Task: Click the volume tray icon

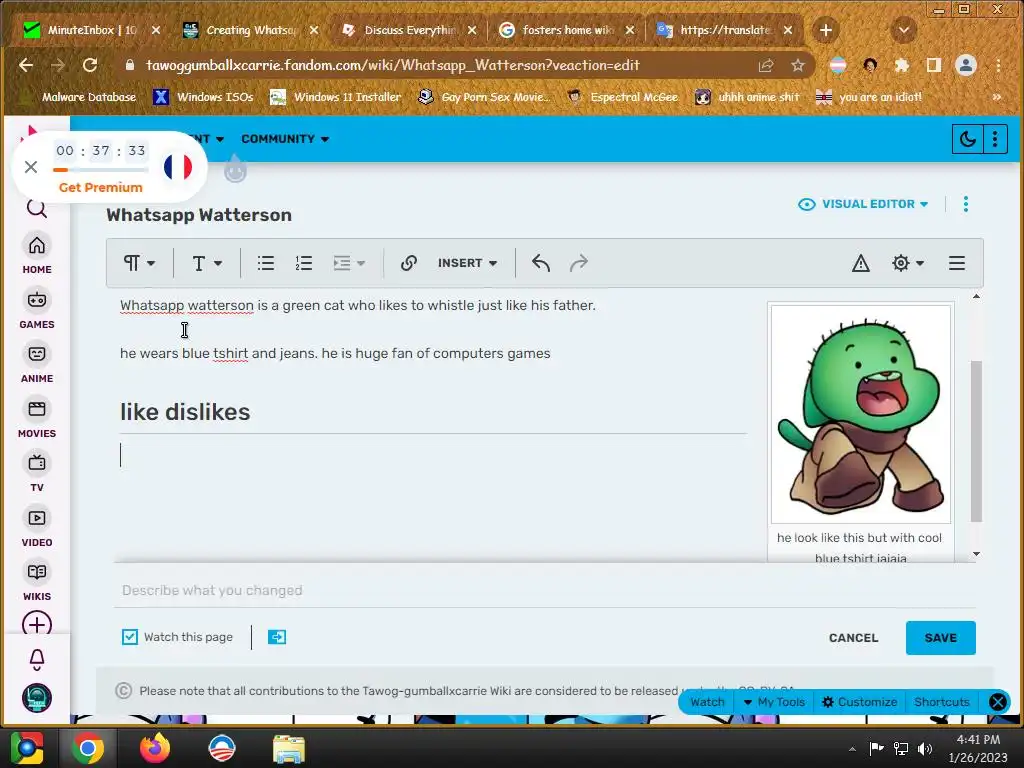Action: click(925, 748)
